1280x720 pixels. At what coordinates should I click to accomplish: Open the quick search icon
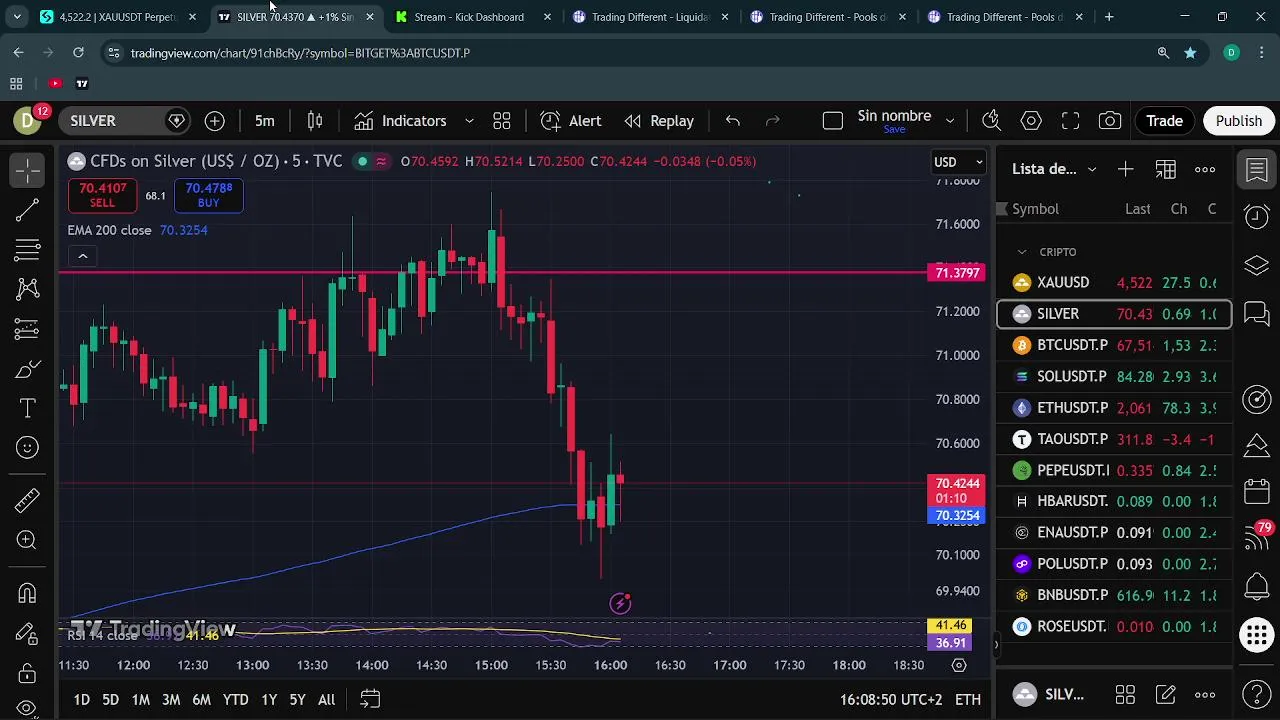pos(991,121)
